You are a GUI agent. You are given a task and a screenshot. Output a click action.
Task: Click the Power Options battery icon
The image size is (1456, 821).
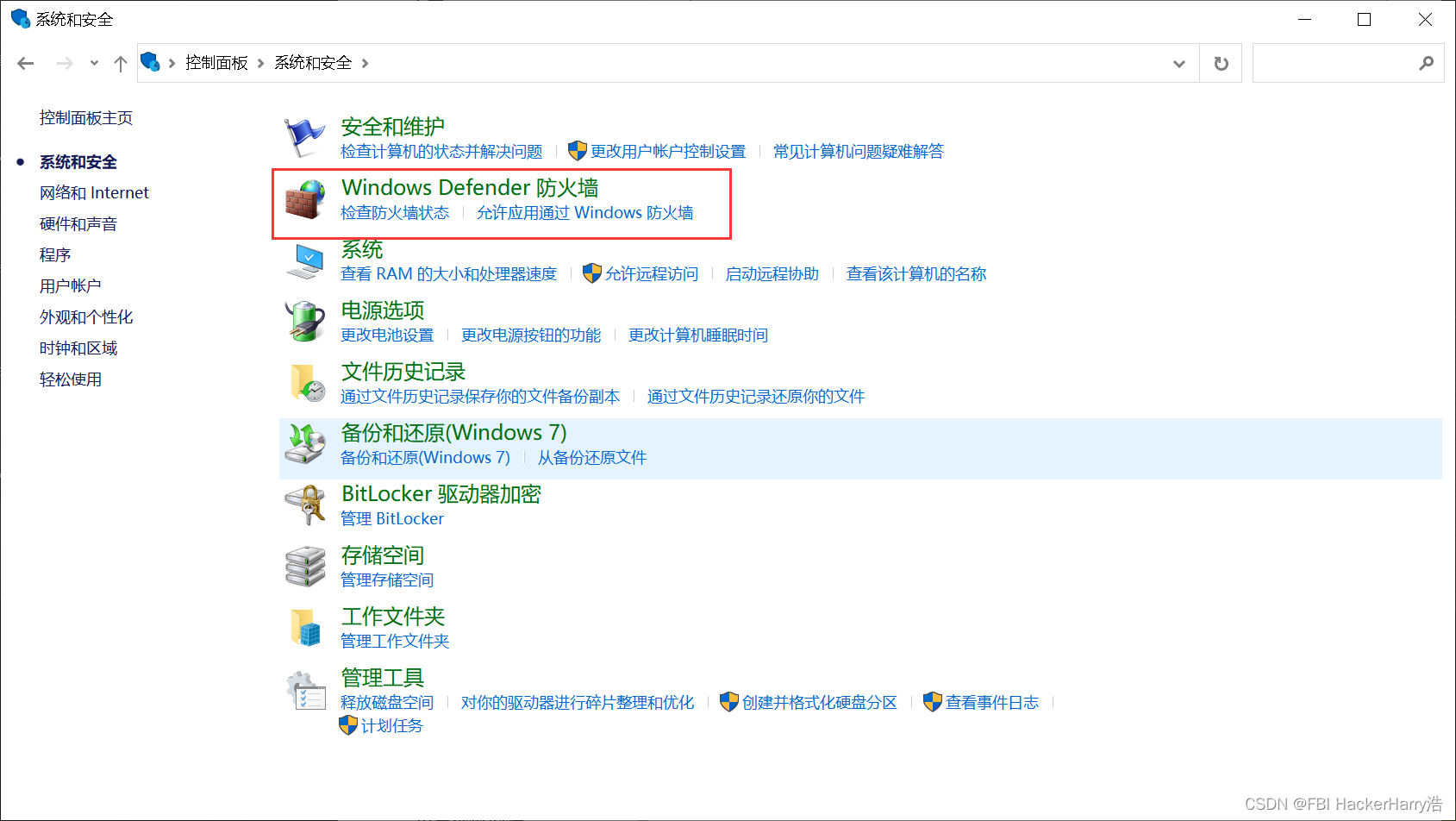pyautogui.click(x=304, y=322)
